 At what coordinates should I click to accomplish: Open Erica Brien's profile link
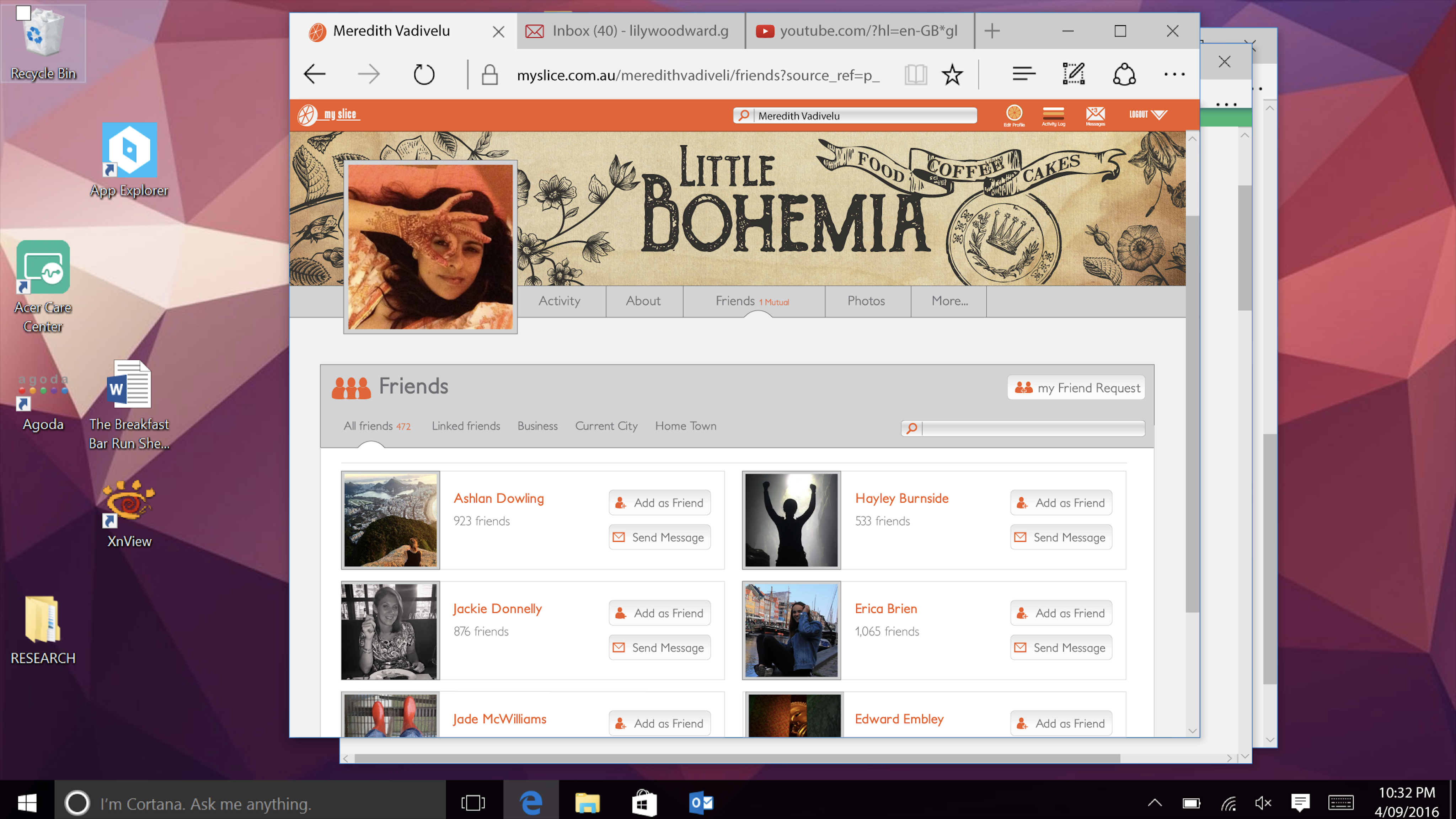pyautogui.click(x=886, y=608)
